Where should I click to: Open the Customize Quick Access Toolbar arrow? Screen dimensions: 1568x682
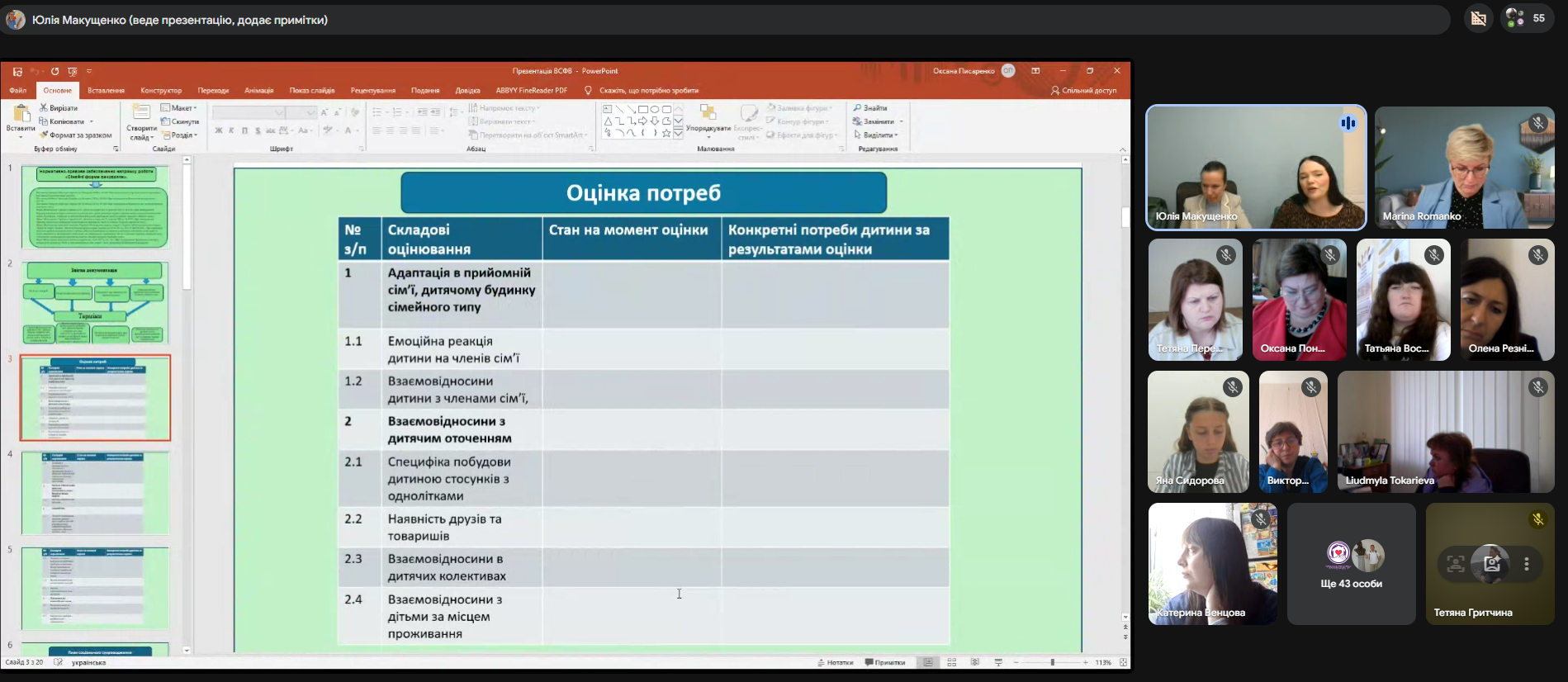pos(89,72)
